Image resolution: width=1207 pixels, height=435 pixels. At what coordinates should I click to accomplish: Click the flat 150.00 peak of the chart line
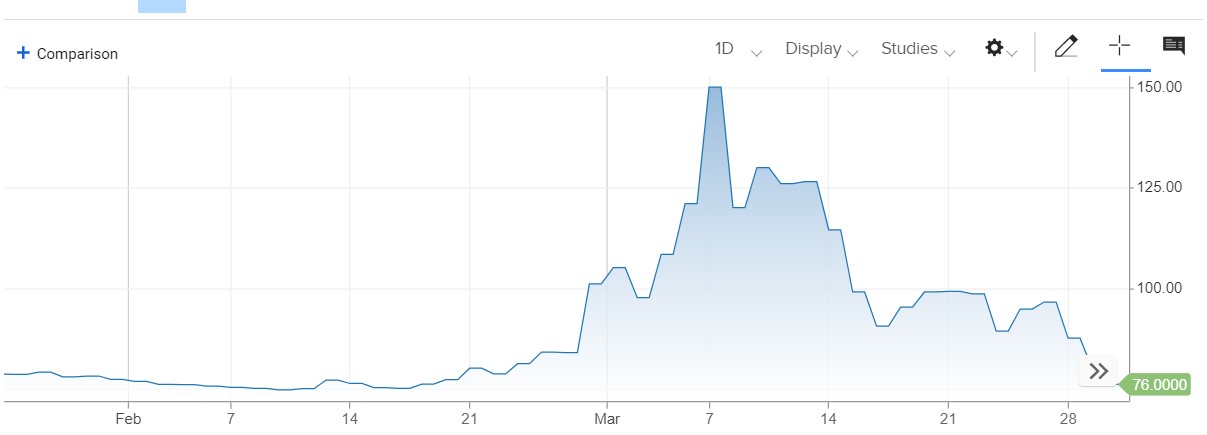click(714, 88)
